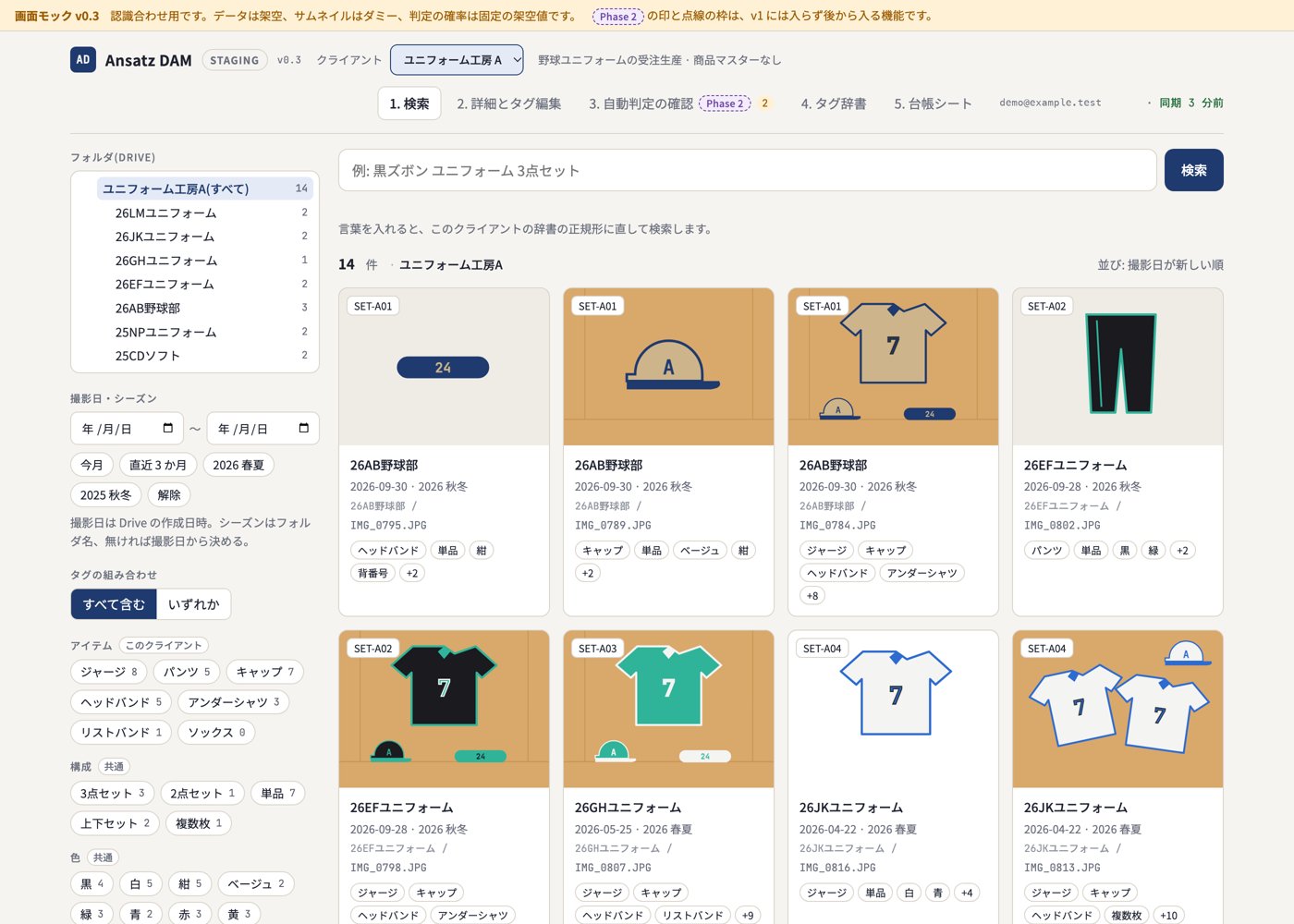Expand +9 tags on IMG_0807.JPG card
This screenshot has height=924, width=1294.
click(x=748, y=916)
